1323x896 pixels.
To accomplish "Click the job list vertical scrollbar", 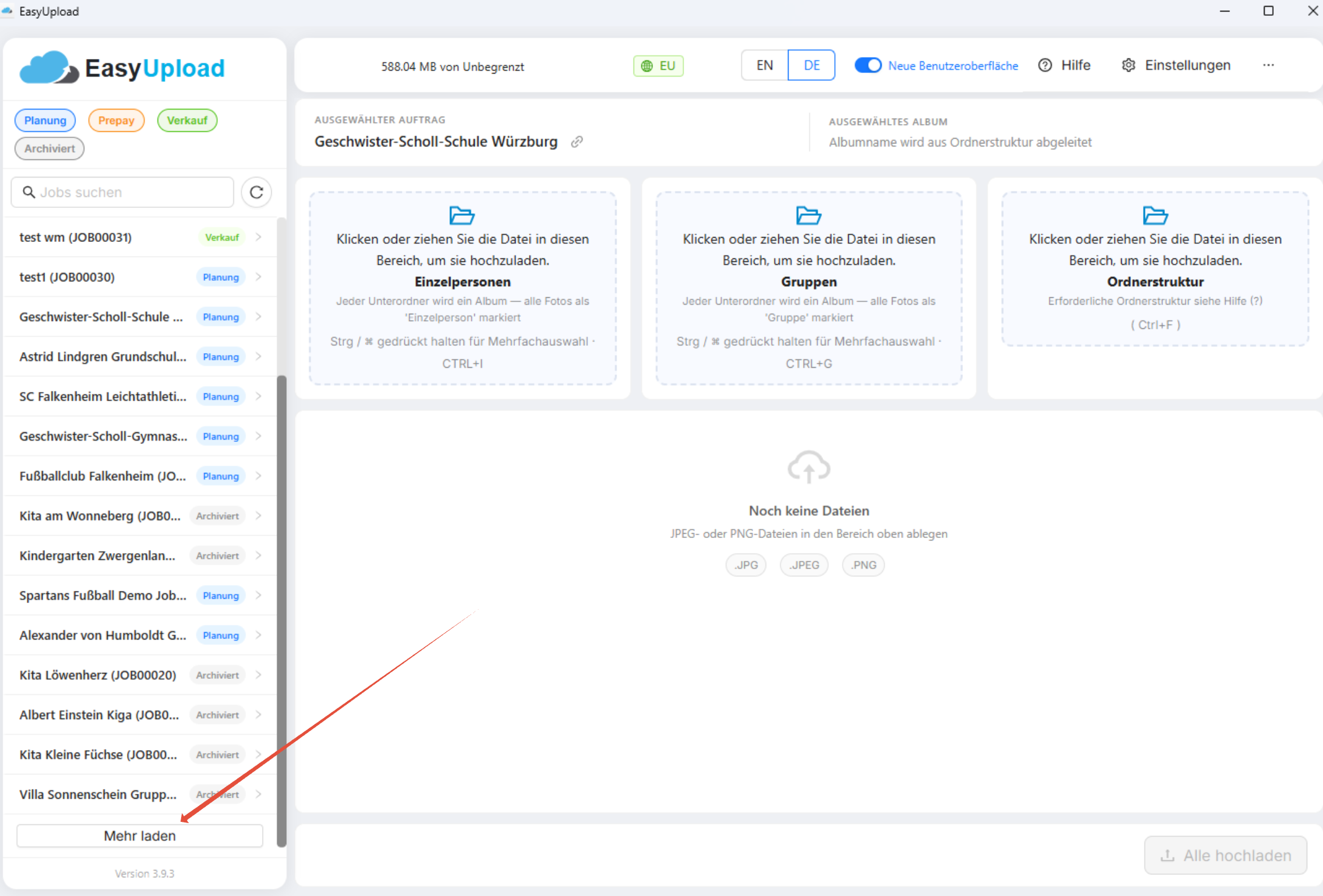I will pyautogui.click(x=282, y=610).
